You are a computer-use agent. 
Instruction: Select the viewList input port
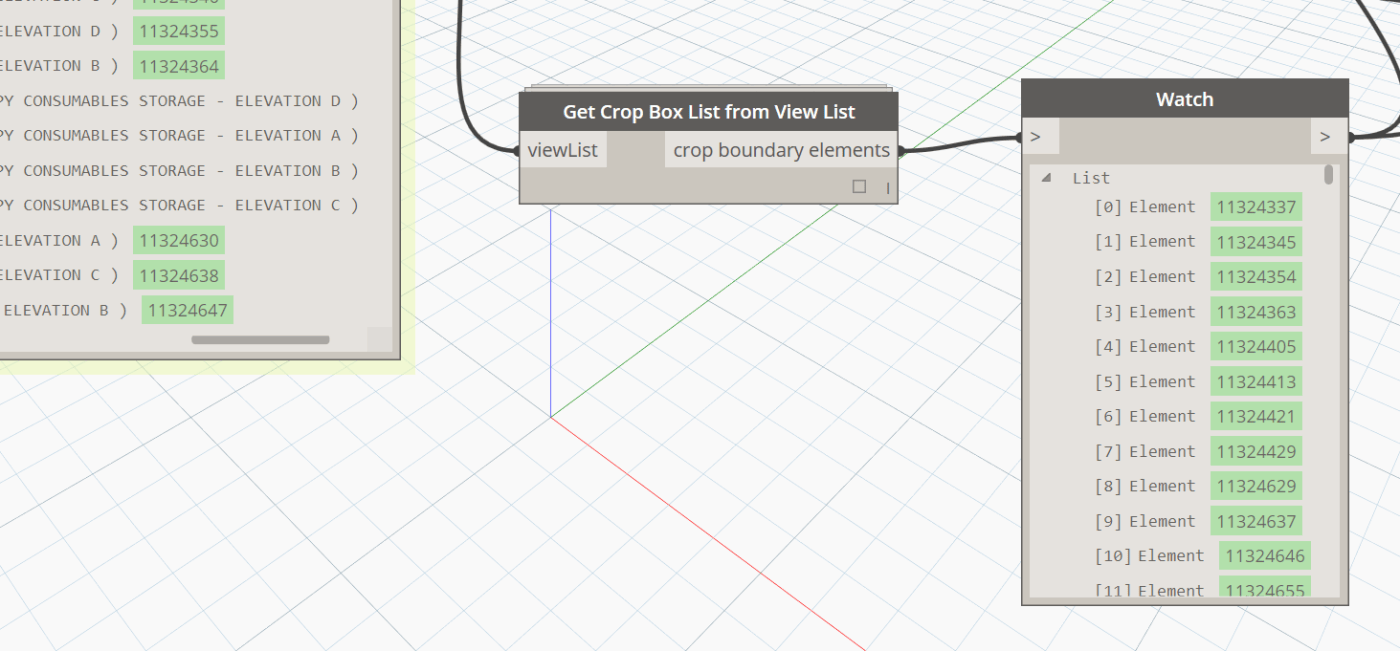coord(563,150)
